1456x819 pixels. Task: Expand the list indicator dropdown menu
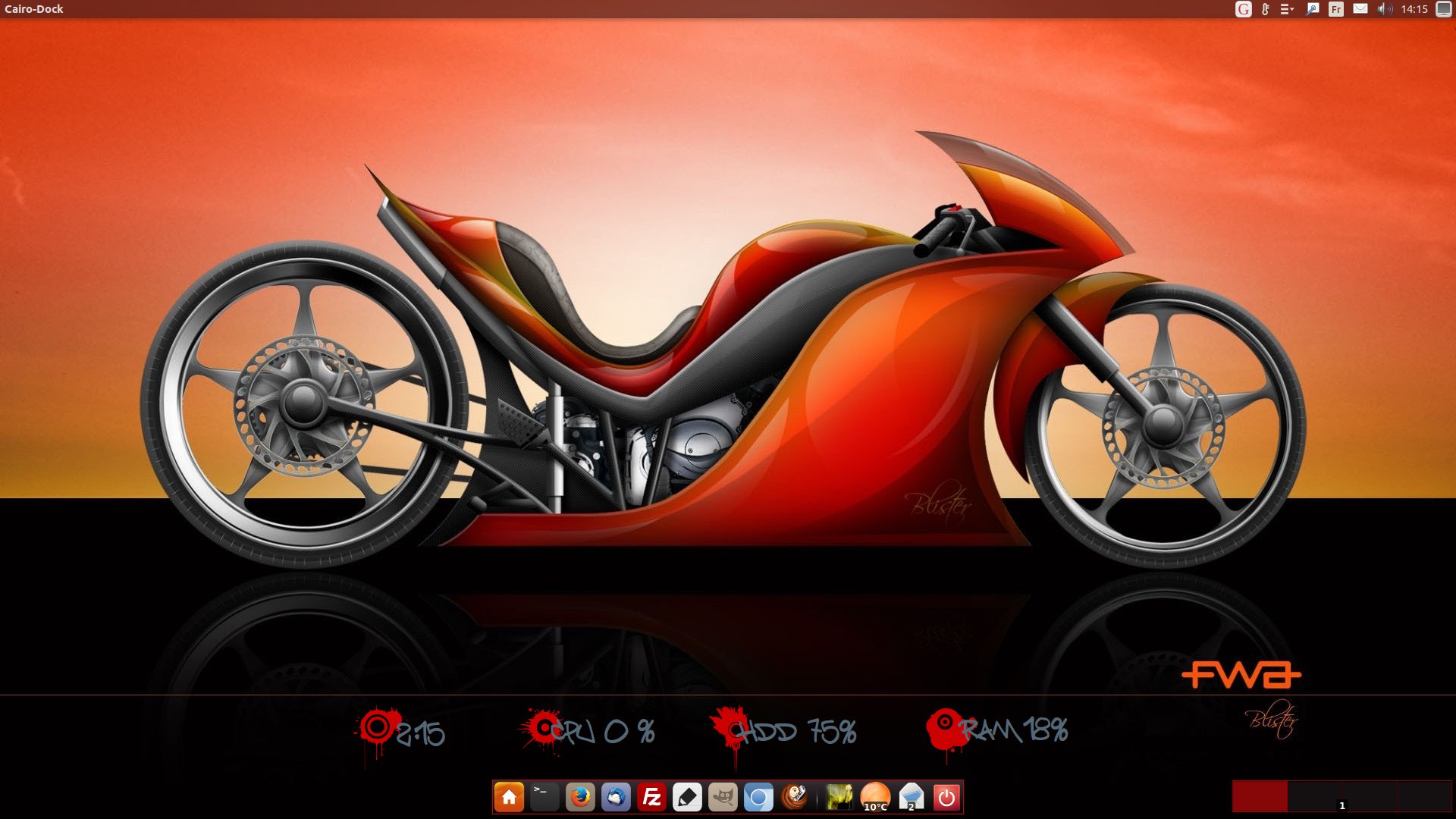click(1287, 9)
